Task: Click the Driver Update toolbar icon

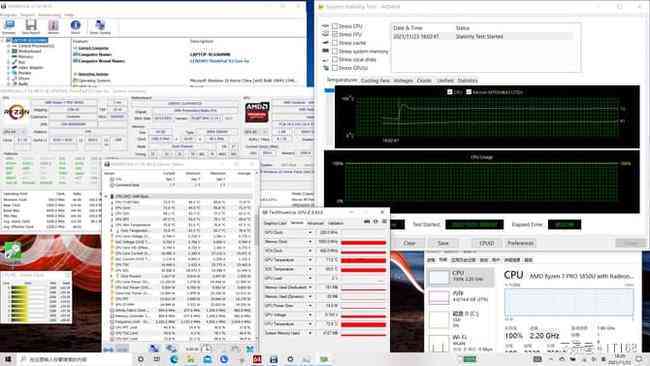Action: (100, 27)
